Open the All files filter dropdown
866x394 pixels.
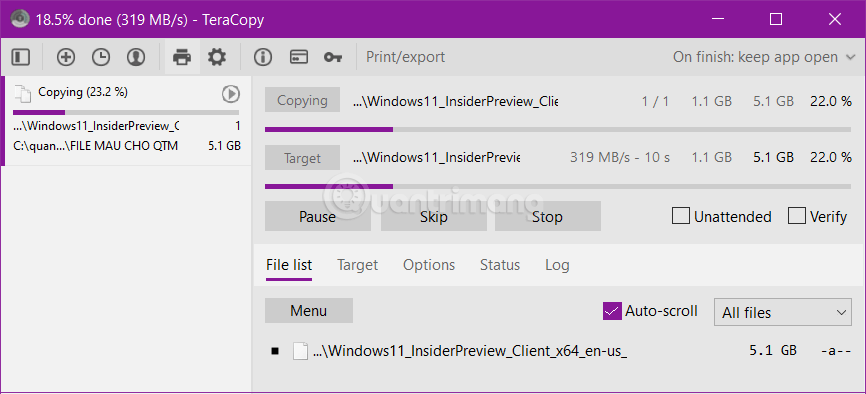[x=783, y=313]
